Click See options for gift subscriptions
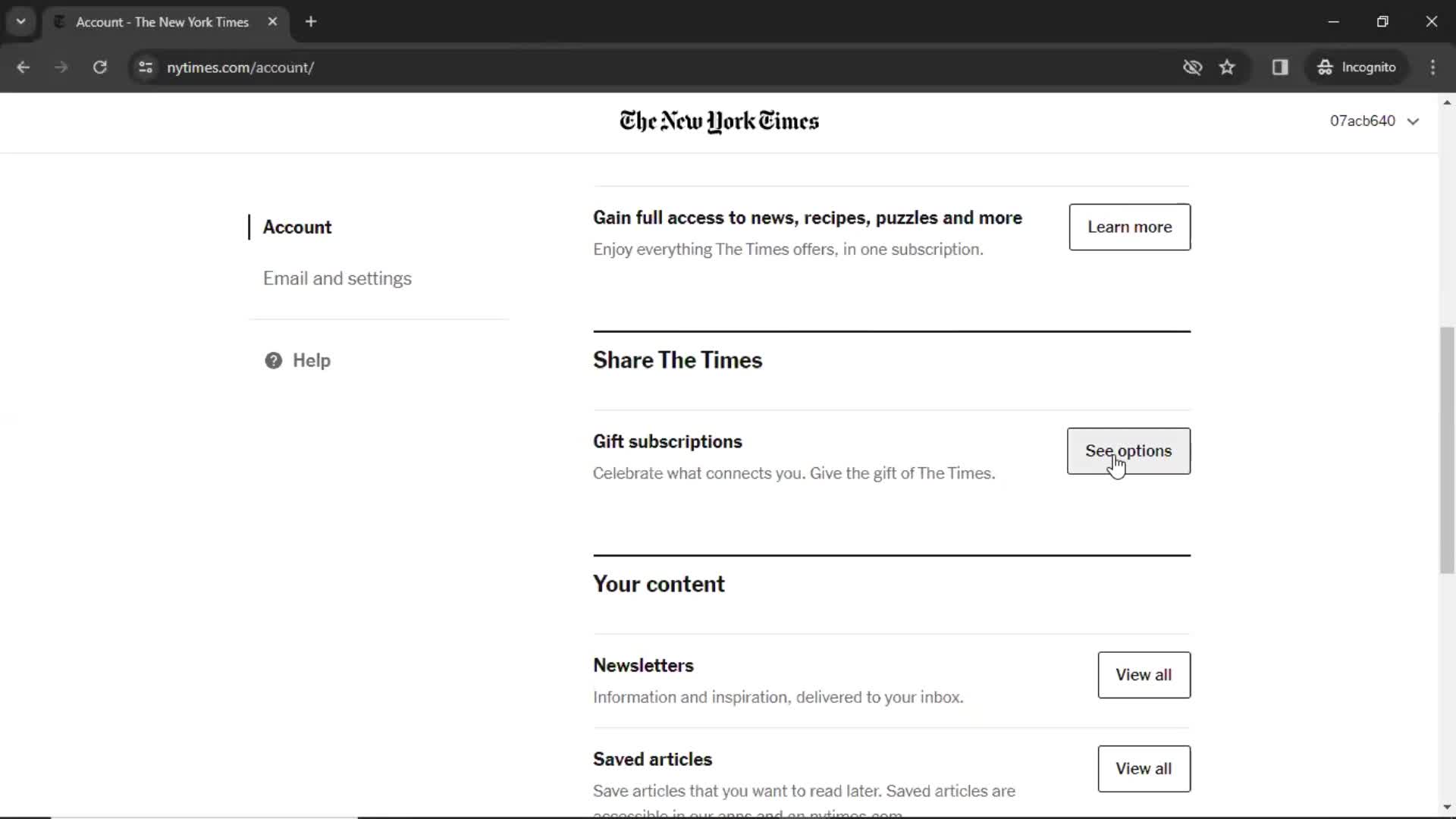Screen dimensions: 1456x819 pos(1128,451)
